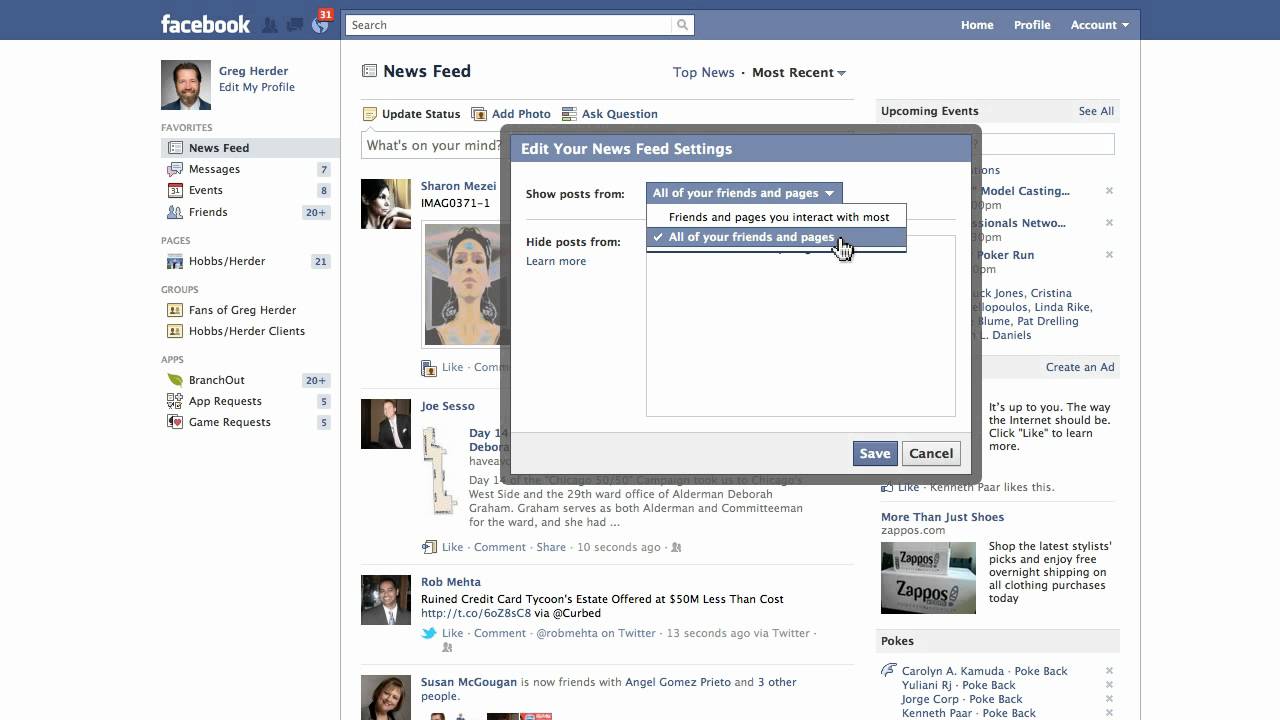The width and height of the screenshot is (1280, 720).
Task: Remove the Model Casting event with its X
Action: point(1109,191)
